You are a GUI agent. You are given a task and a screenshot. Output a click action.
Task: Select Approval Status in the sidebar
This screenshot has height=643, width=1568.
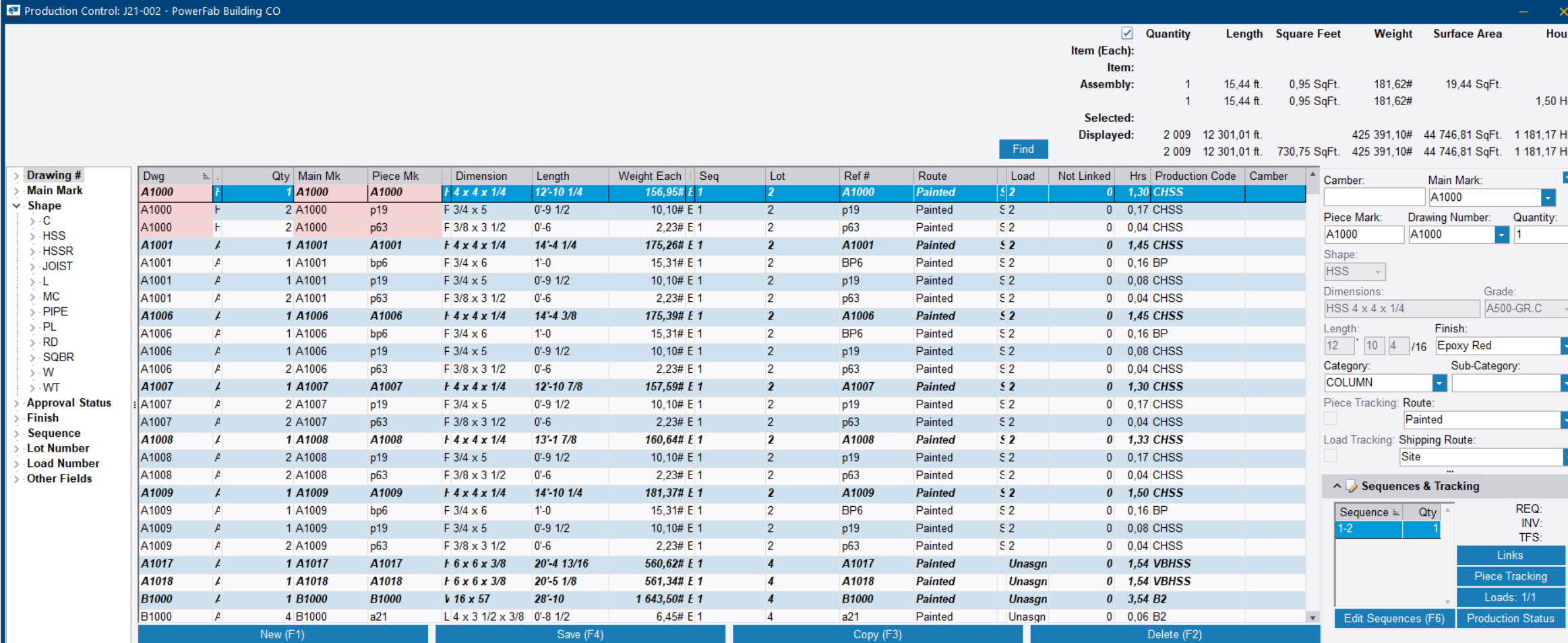pos(69,402)
